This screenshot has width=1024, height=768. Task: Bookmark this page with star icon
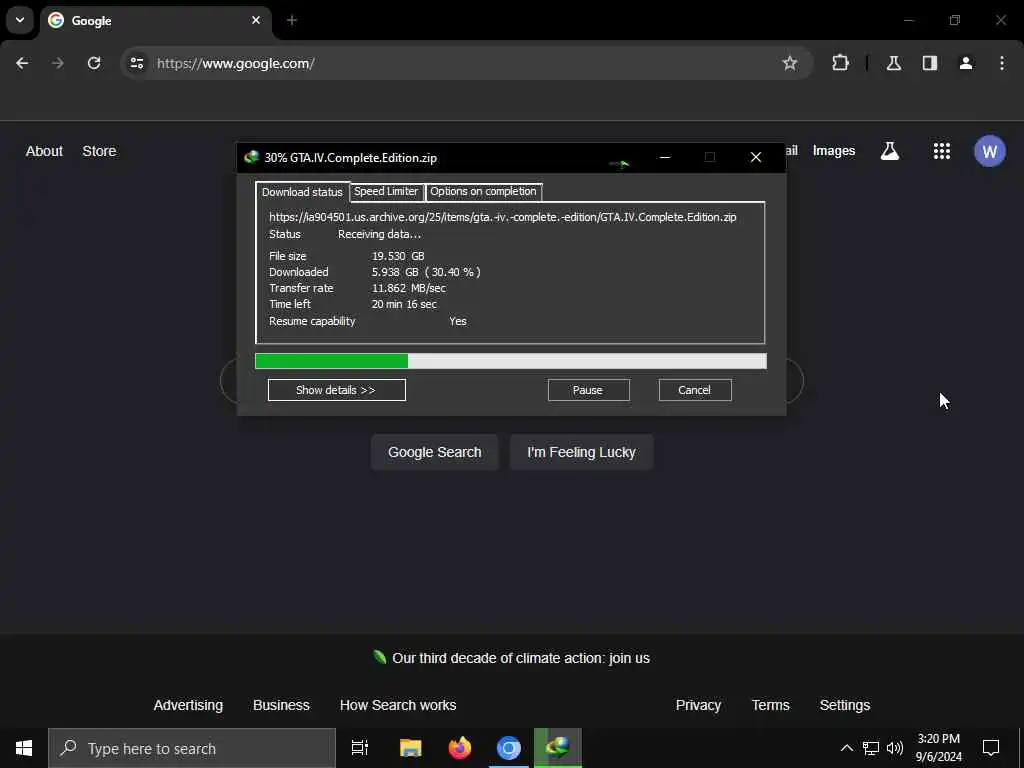[790, 63]
